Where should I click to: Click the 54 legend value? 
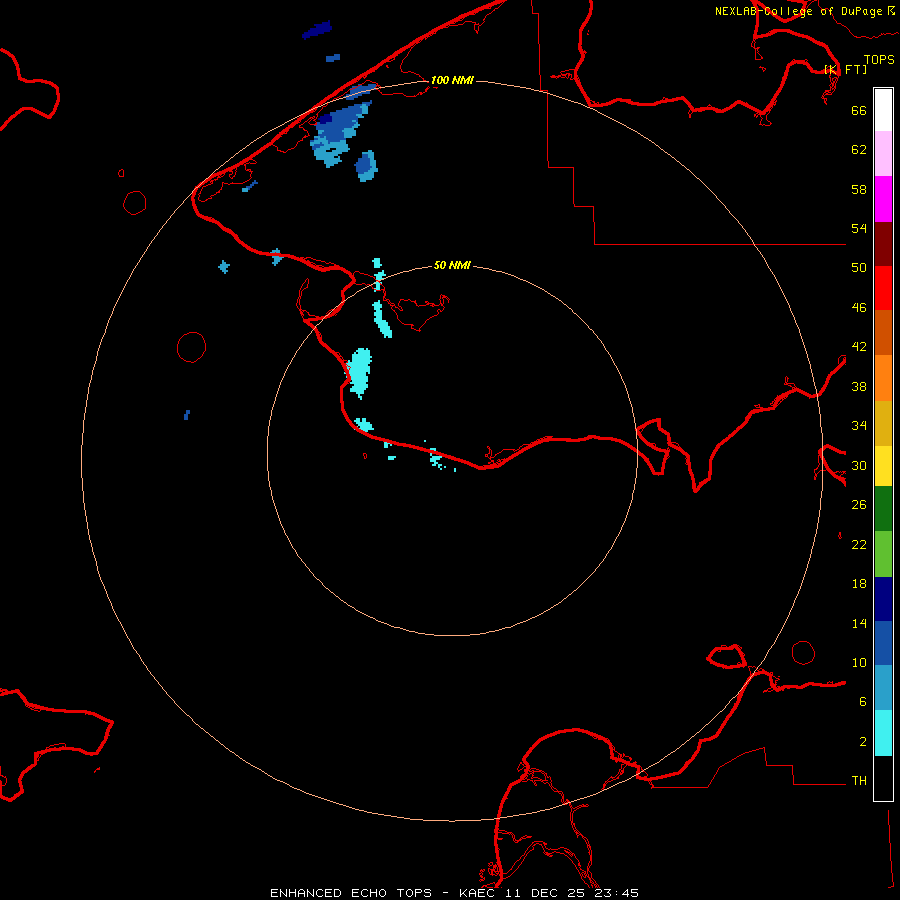click(x=859, y=228)
